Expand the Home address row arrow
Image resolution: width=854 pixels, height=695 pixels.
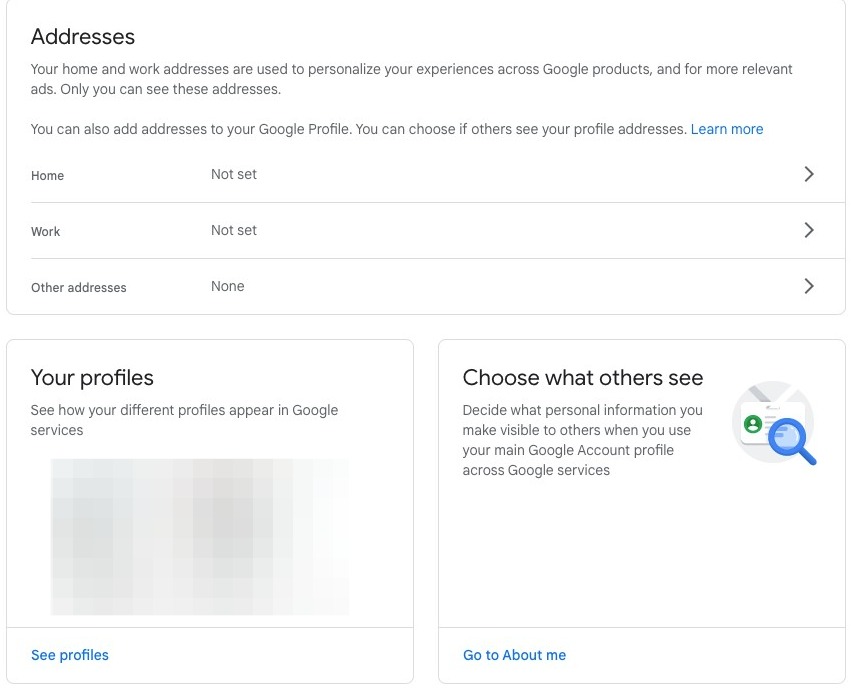pos(809,174)
